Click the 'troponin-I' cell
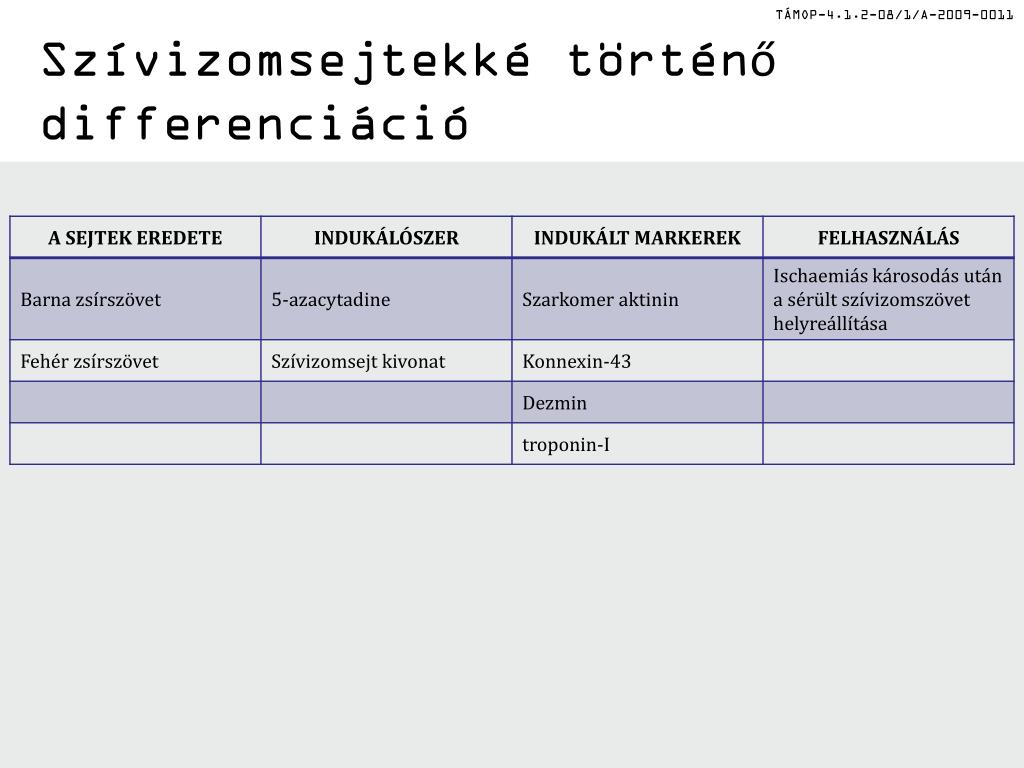The width and height of the screenshot is (1024, 768). coord(637,444)
